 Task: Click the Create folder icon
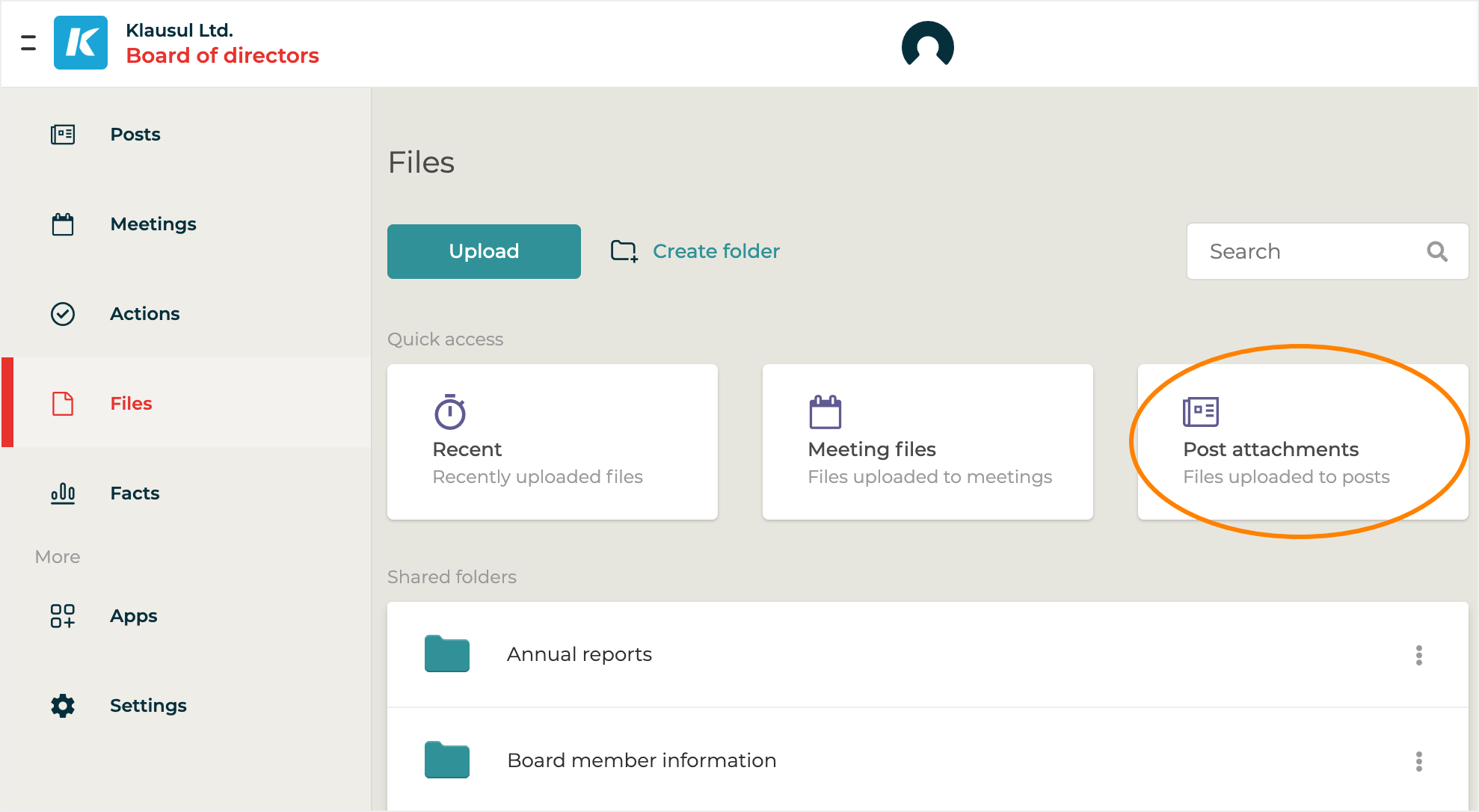tap(624, 251)
